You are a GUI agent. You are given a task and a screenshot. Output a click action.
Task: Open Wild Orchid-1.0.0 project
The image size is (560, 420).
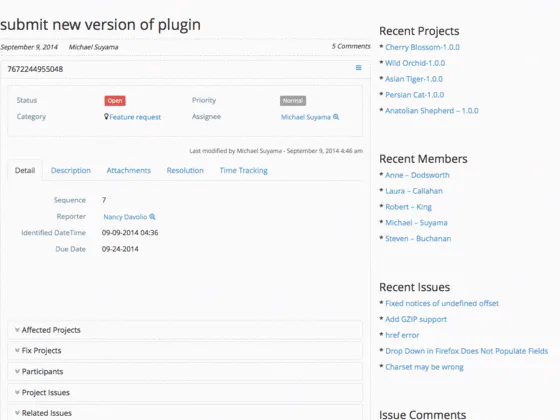pyautogui.click(x=415, y=63)
